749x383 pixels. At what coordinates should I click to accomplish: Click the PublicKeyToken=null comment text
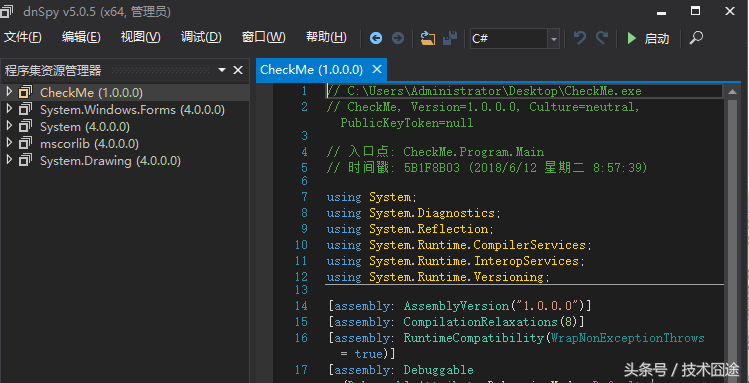(407, 123)
